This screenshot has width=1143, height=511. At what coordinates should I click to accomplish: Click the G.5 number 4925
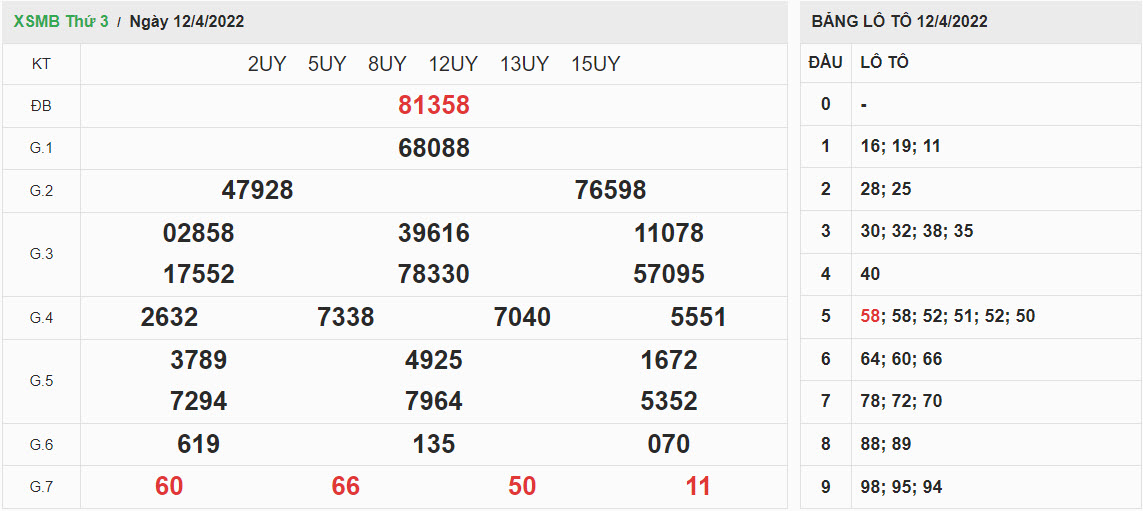(433, 360)
